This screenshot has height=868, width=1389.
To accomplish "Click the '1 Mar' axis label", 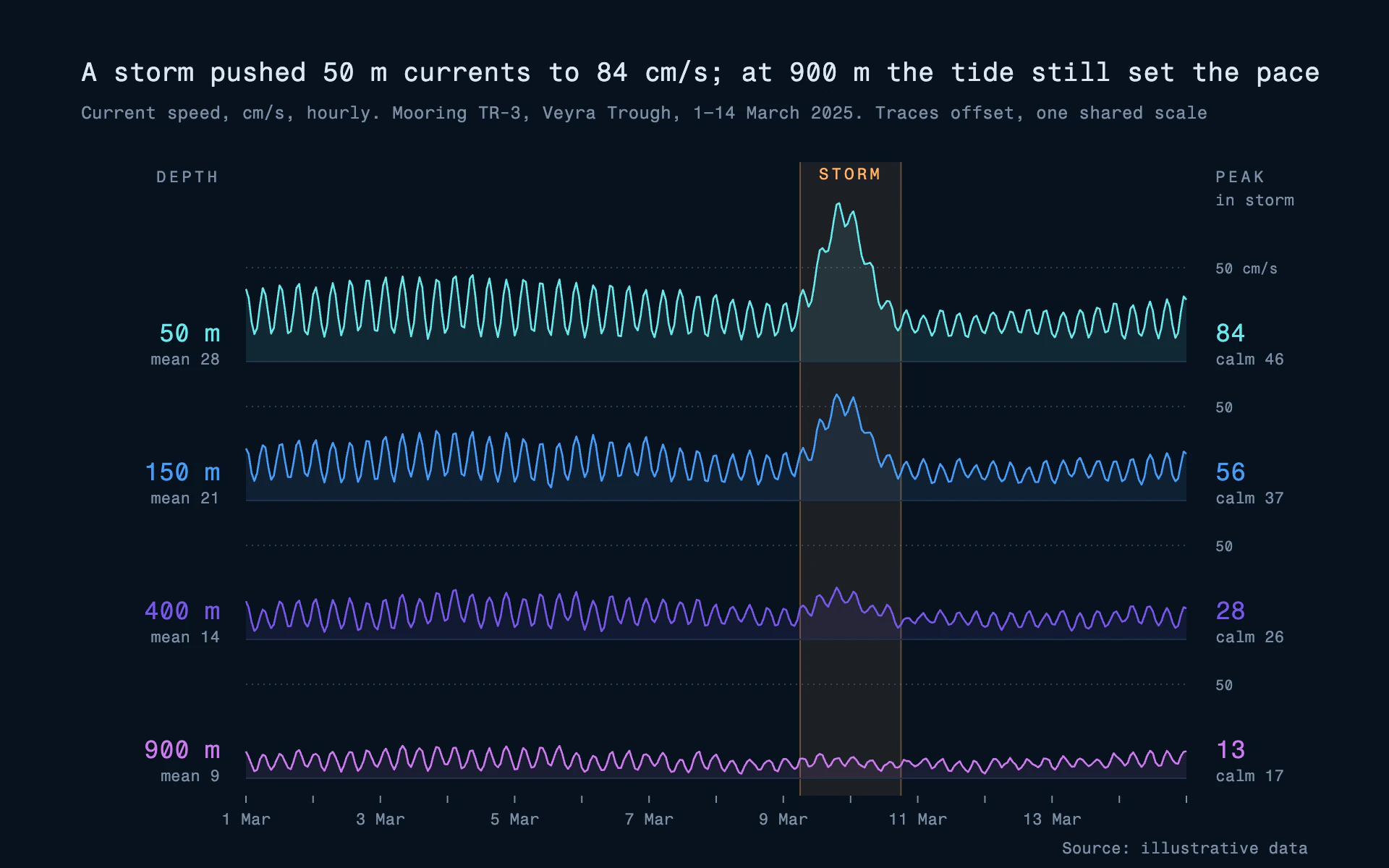I will tap(246, 820).
